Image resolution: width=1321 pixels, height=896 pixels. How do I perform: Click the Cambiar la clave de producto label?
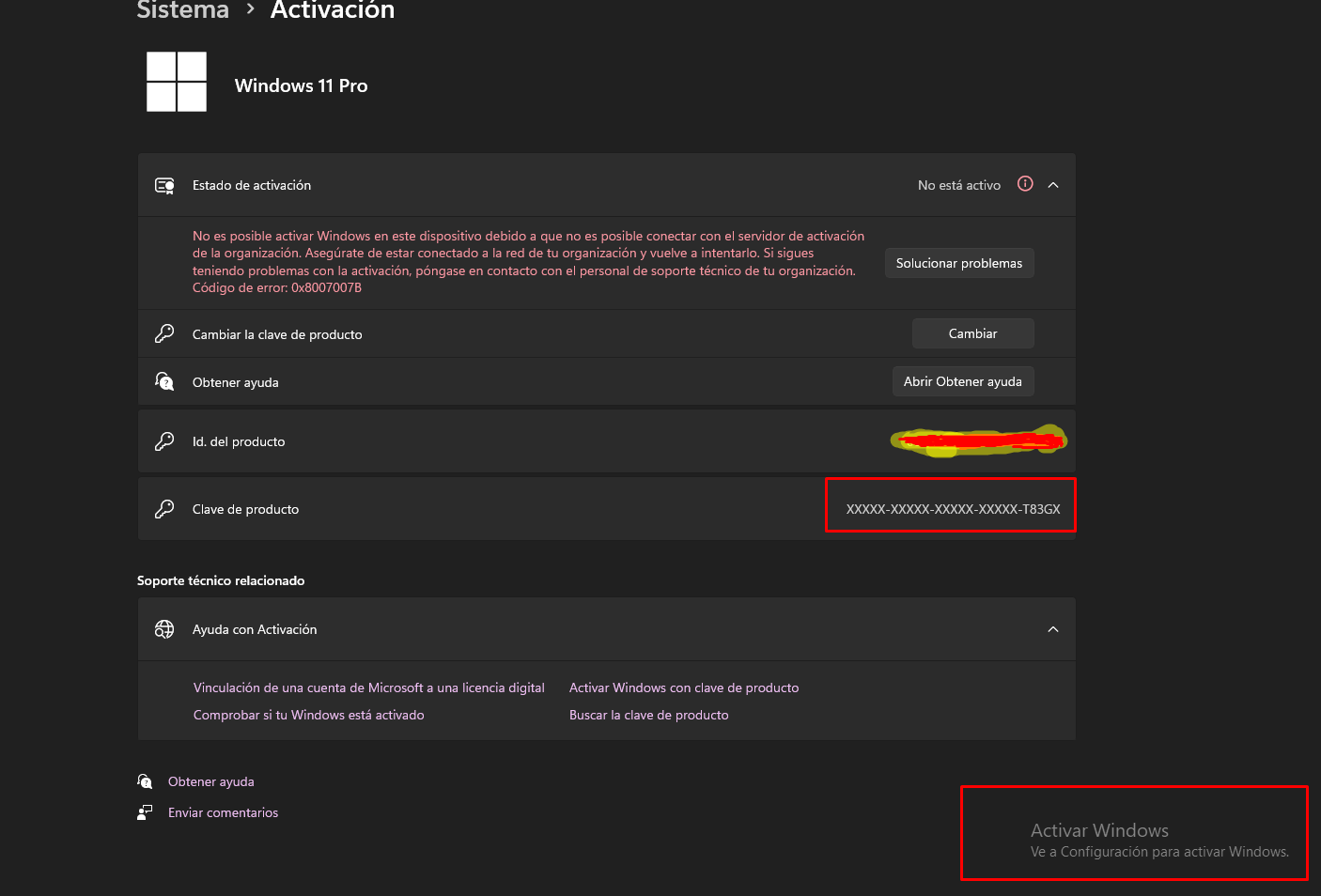277,334
